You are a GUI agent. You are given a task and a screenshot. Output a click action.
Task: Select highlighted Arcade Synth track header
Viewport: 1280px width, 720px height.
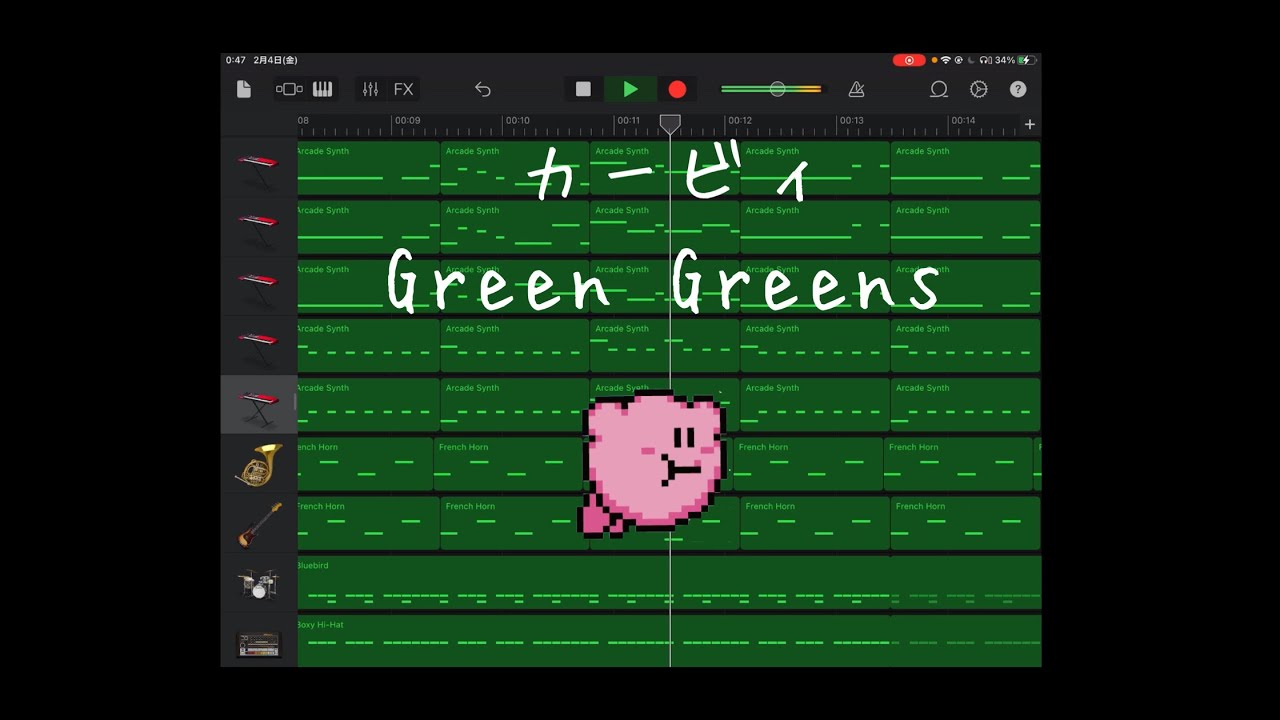point(258,405)
